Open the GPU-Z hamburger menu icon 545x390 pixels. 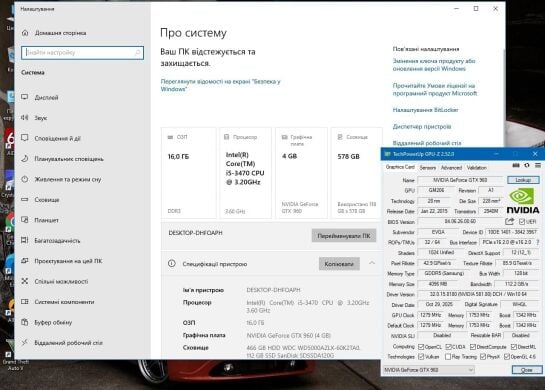pos(538,166)
